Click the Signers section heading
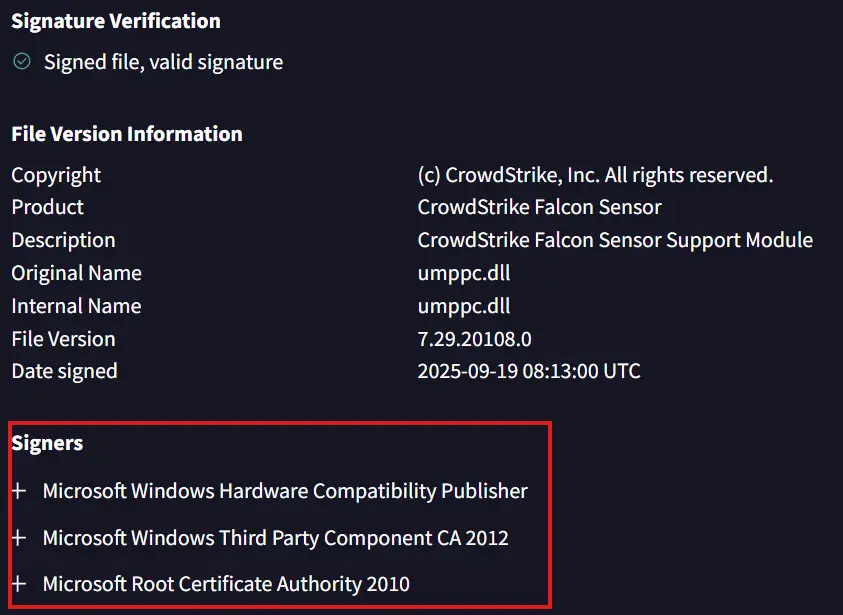 pos(47,443)
